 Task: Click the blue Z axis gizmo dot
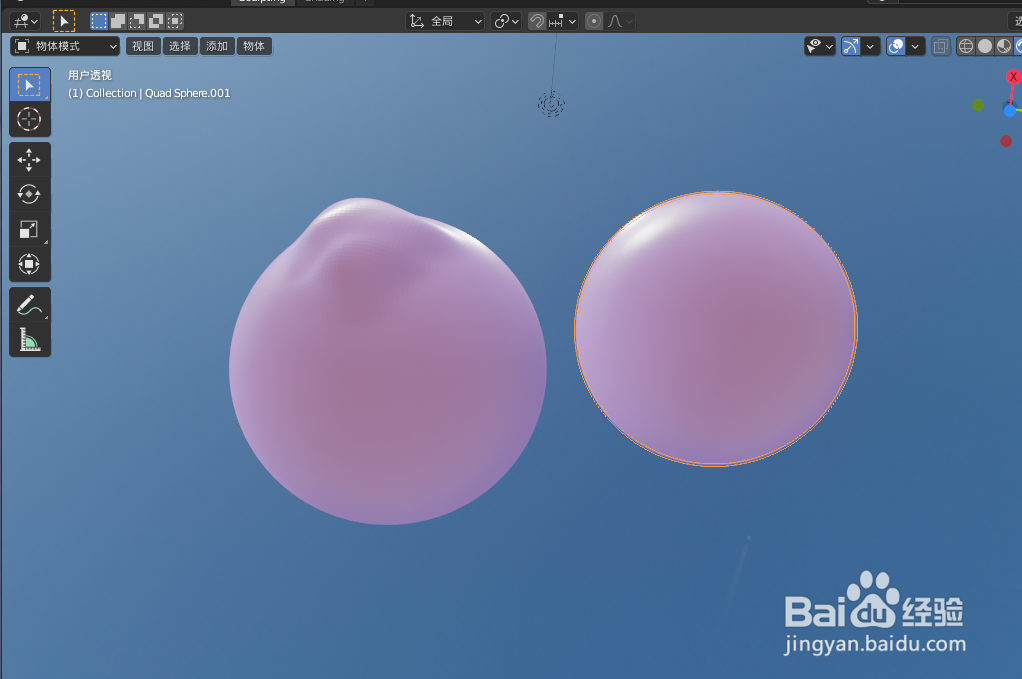coord(1010,111)
